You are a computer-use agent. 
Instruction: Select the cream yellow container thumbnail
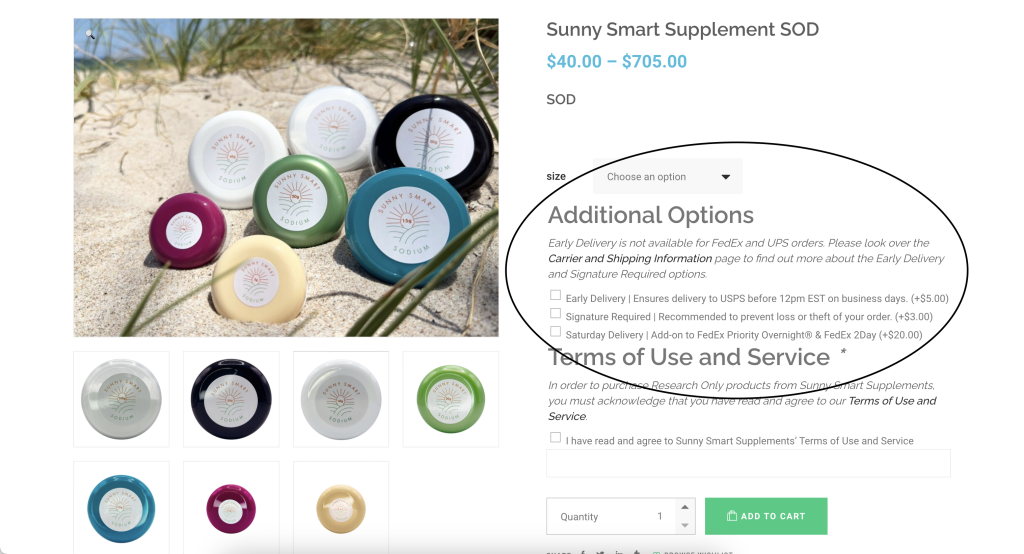point(341,508)
